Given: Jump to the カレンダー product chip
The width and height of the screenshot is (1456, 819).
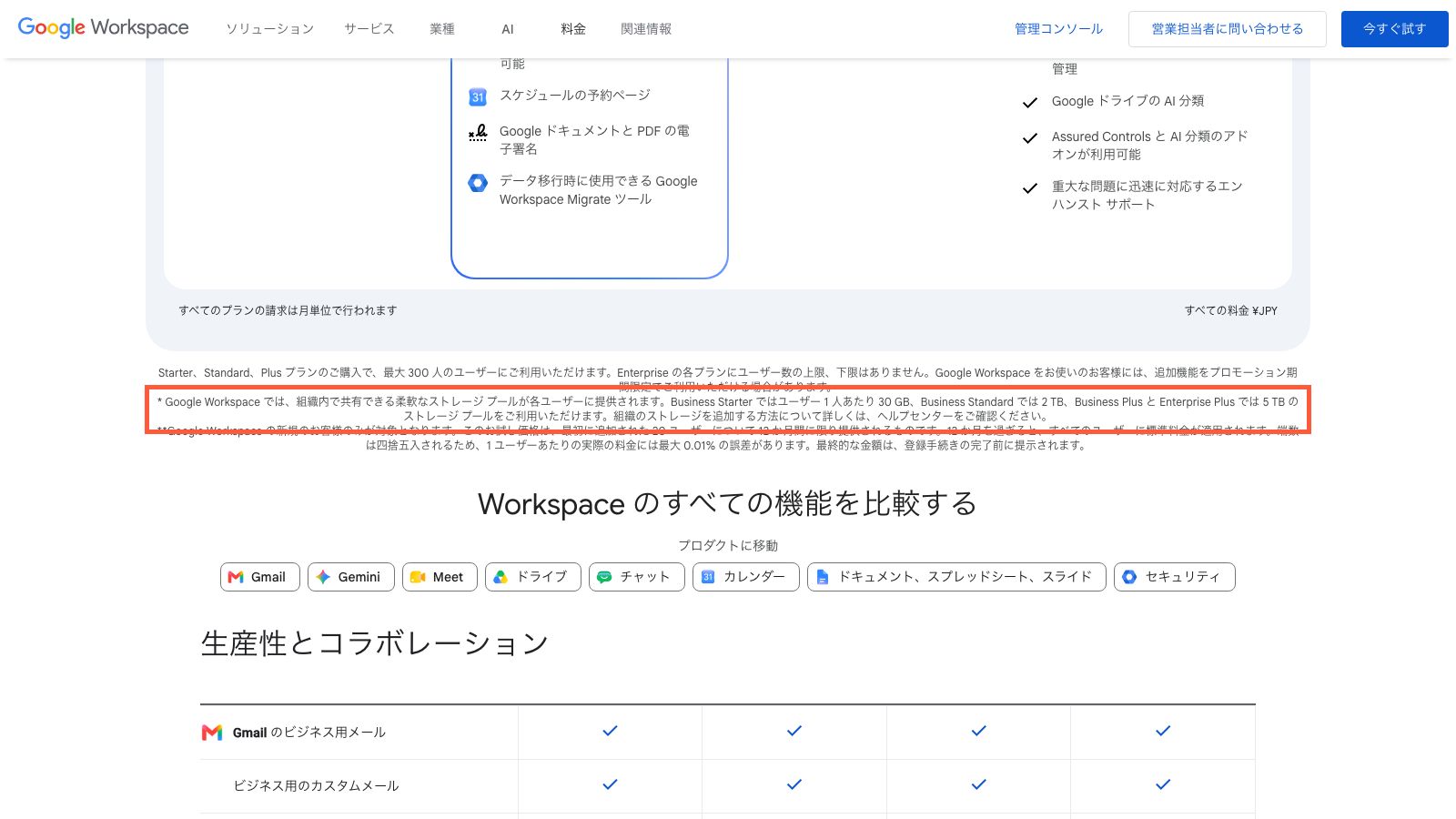Looking at the screenshot, I should (746, 577).
